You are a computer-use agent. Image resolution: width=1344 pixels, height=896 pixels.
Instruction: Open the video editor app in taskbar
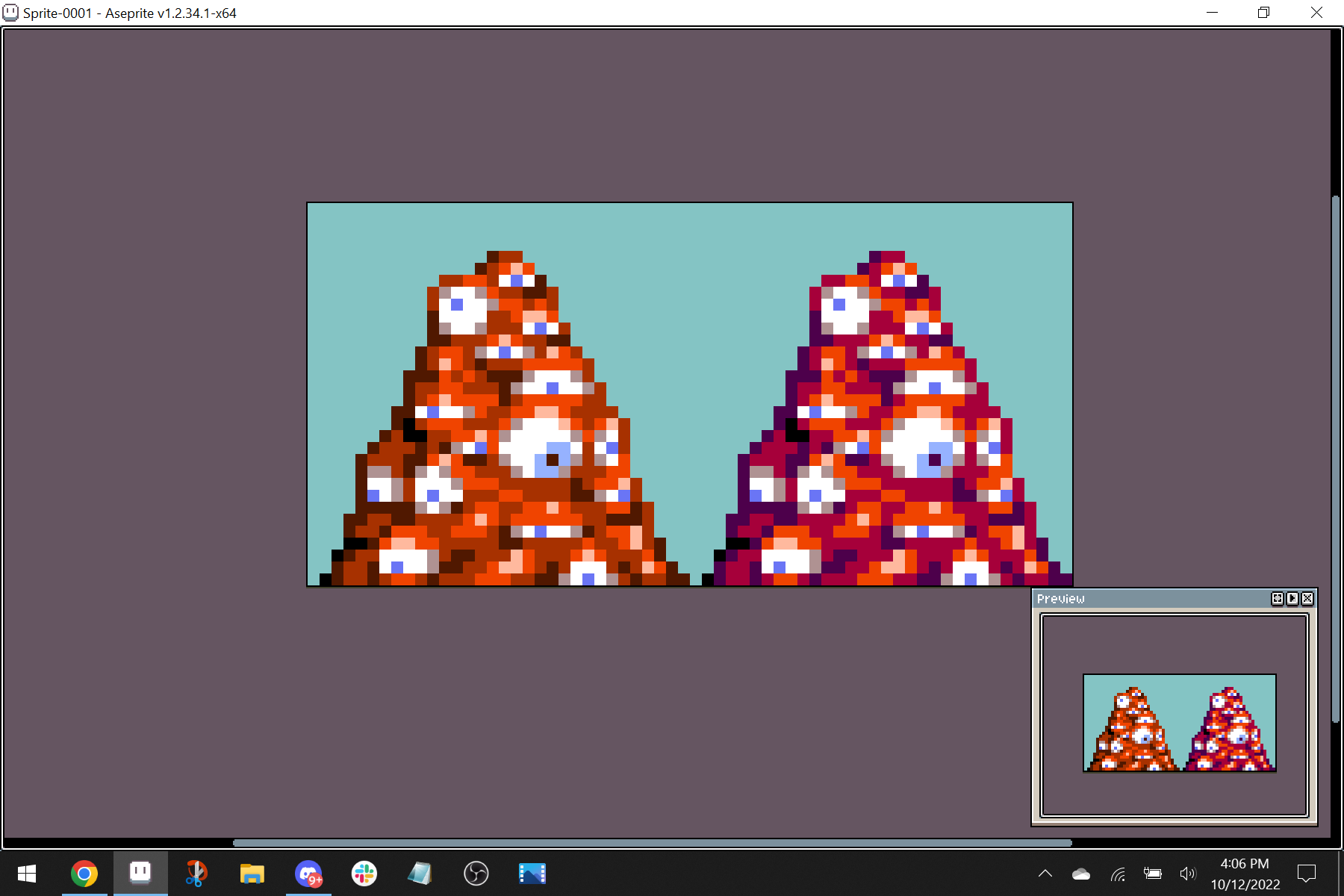(532, 874)
